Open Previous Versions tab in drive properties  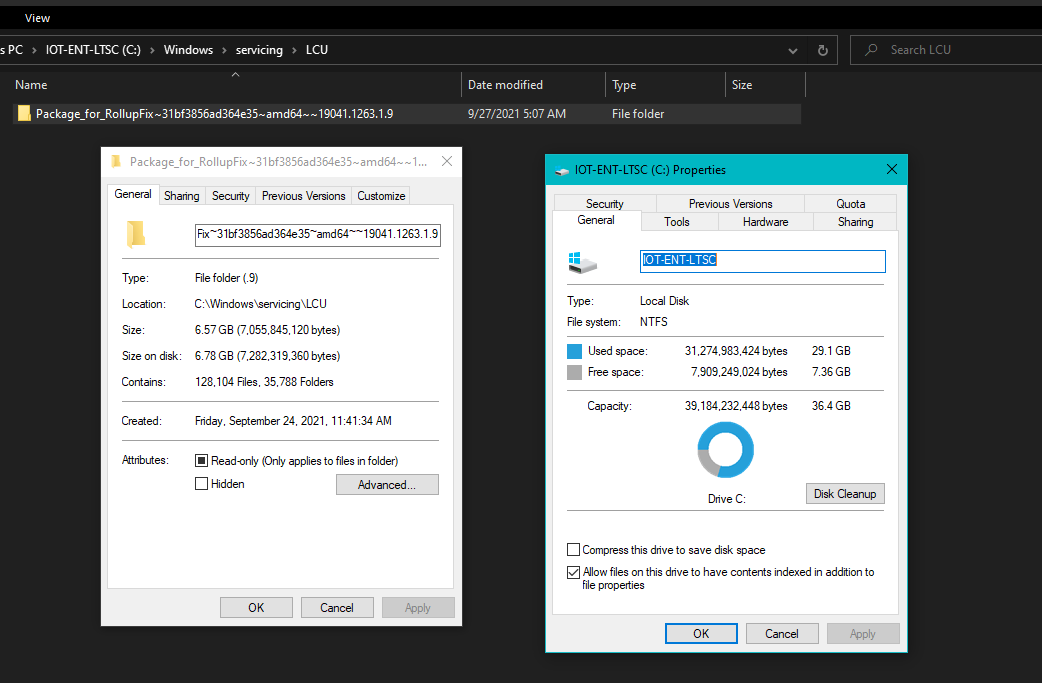[730, 203]
